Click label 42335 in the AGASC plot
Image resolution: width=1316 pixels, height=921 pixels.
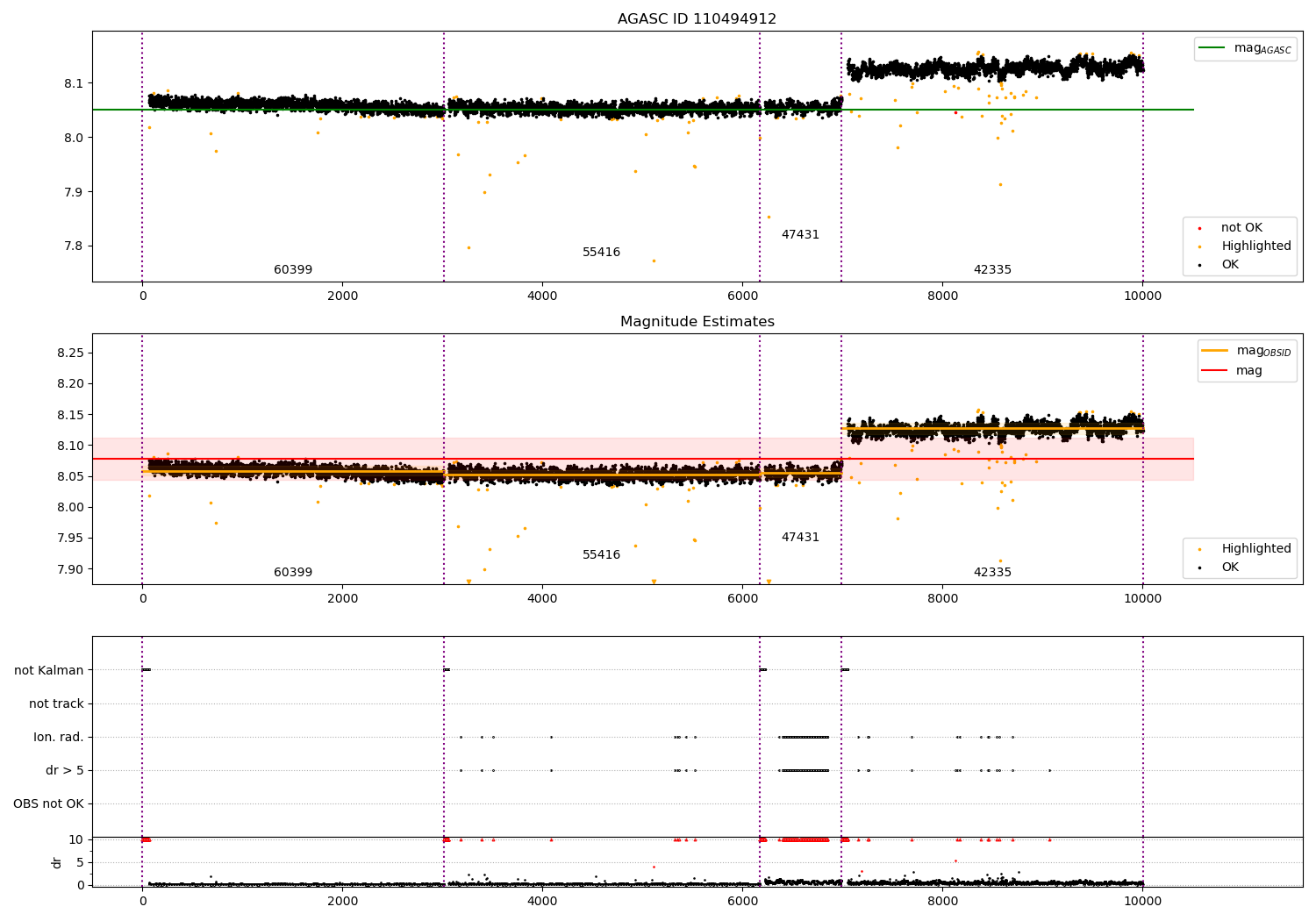pyautogui.click(x=992, y=270)
